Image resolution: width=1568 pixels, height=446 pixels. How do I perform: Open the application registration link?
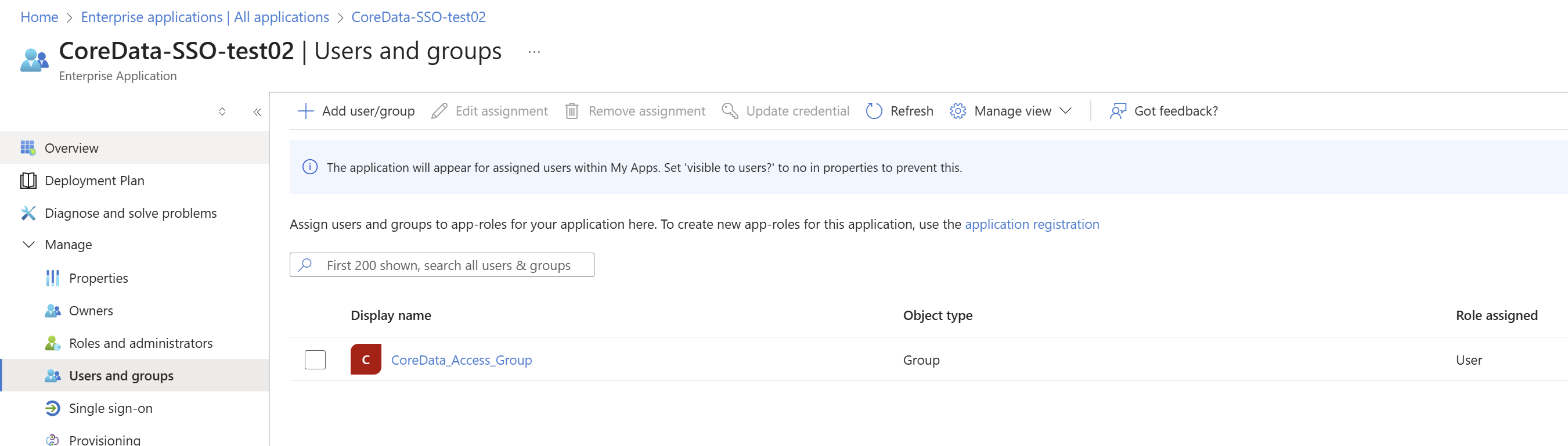[x=1032, y=224]
